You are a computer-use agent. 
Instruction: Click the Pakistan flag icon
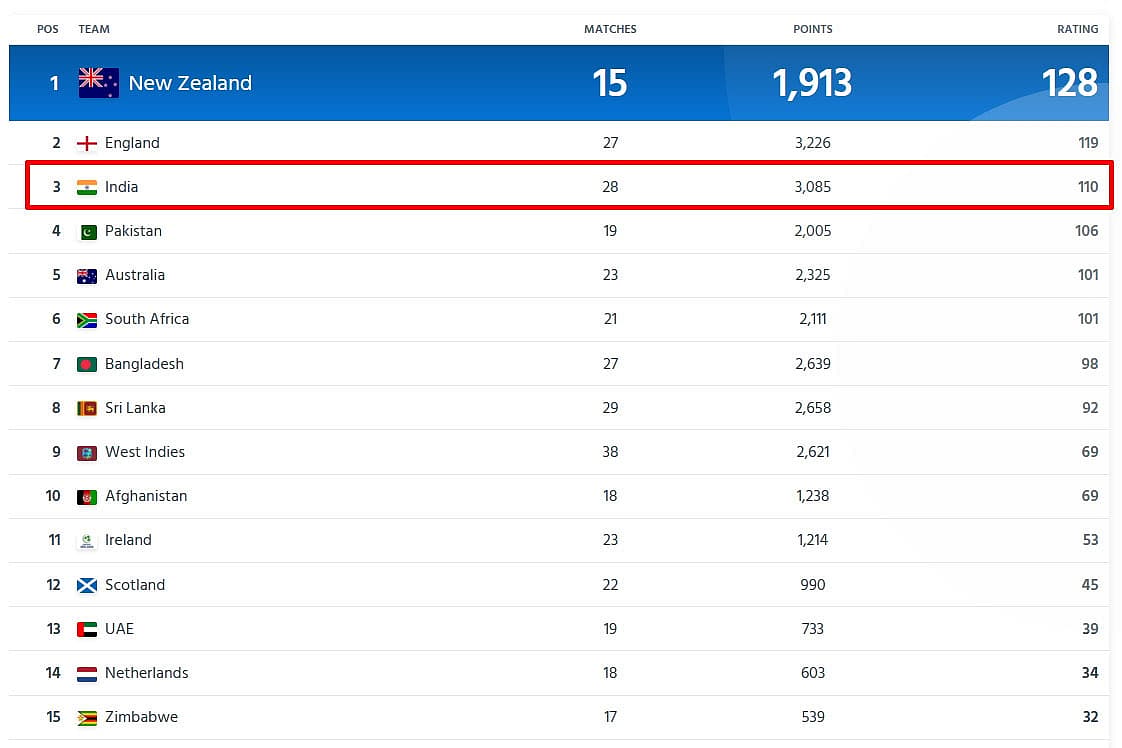[x=87, y=232]
